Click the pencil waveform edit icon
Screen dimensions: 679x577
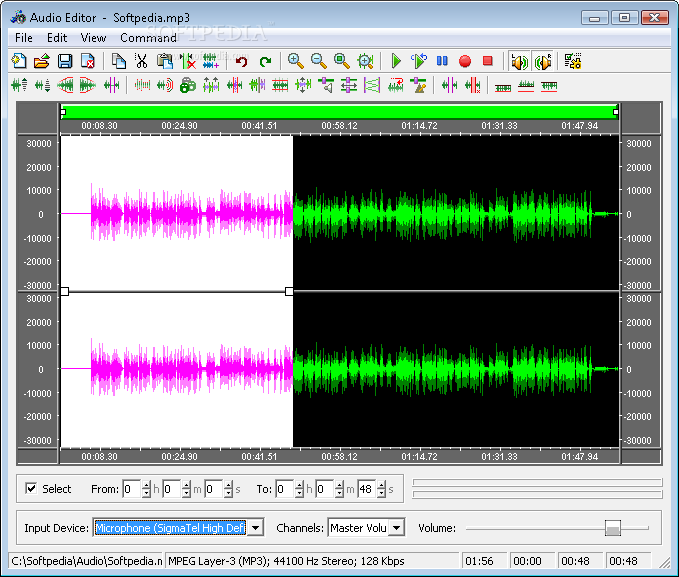click(x=419, y=85)
